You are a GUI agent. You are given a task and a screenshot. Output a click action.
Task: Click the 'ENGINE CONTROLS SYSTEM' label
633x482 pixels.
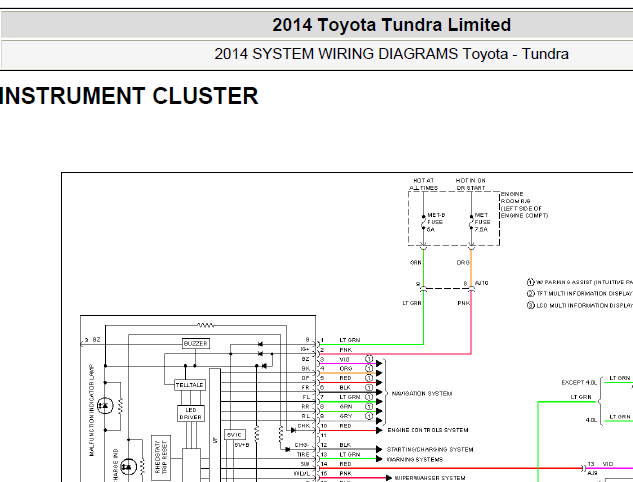point(428,430)
